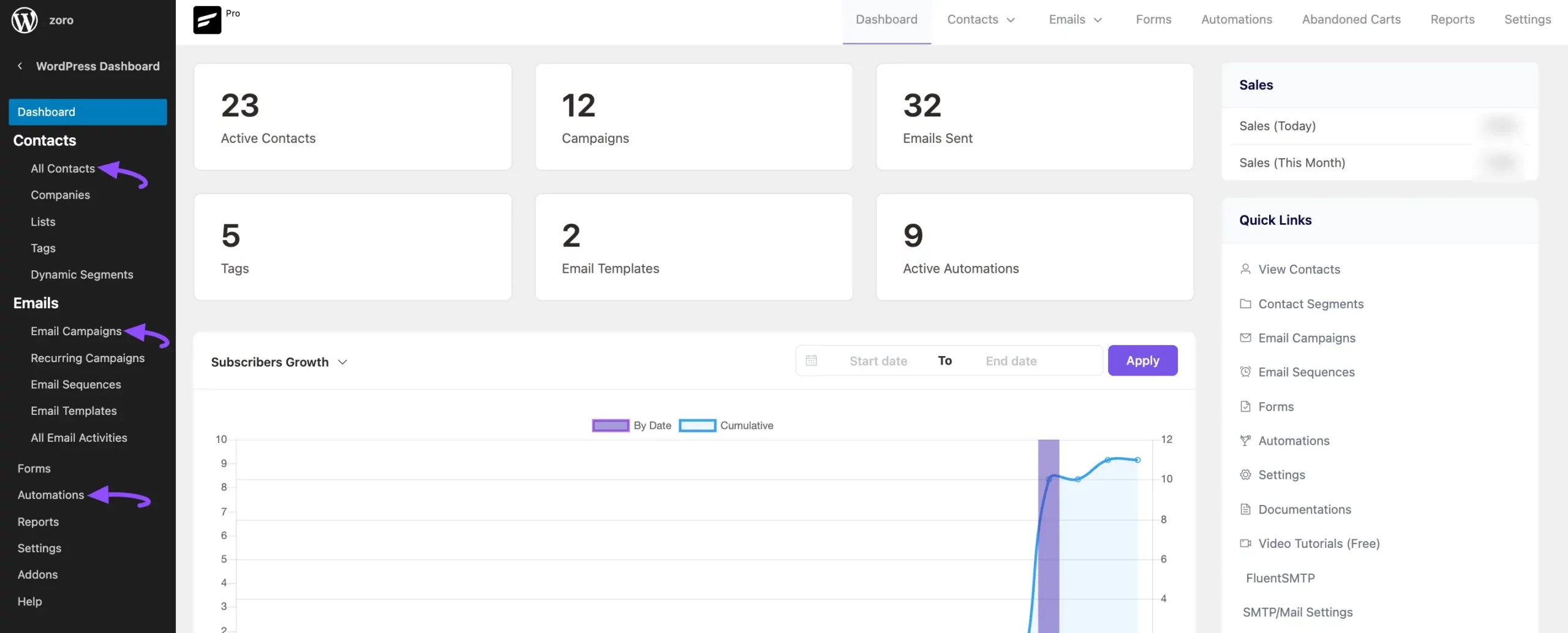The height and width of the screenshot is (633, 1568).
Task: Open Email Sequences in the sidebar
Action: [76, 384]
